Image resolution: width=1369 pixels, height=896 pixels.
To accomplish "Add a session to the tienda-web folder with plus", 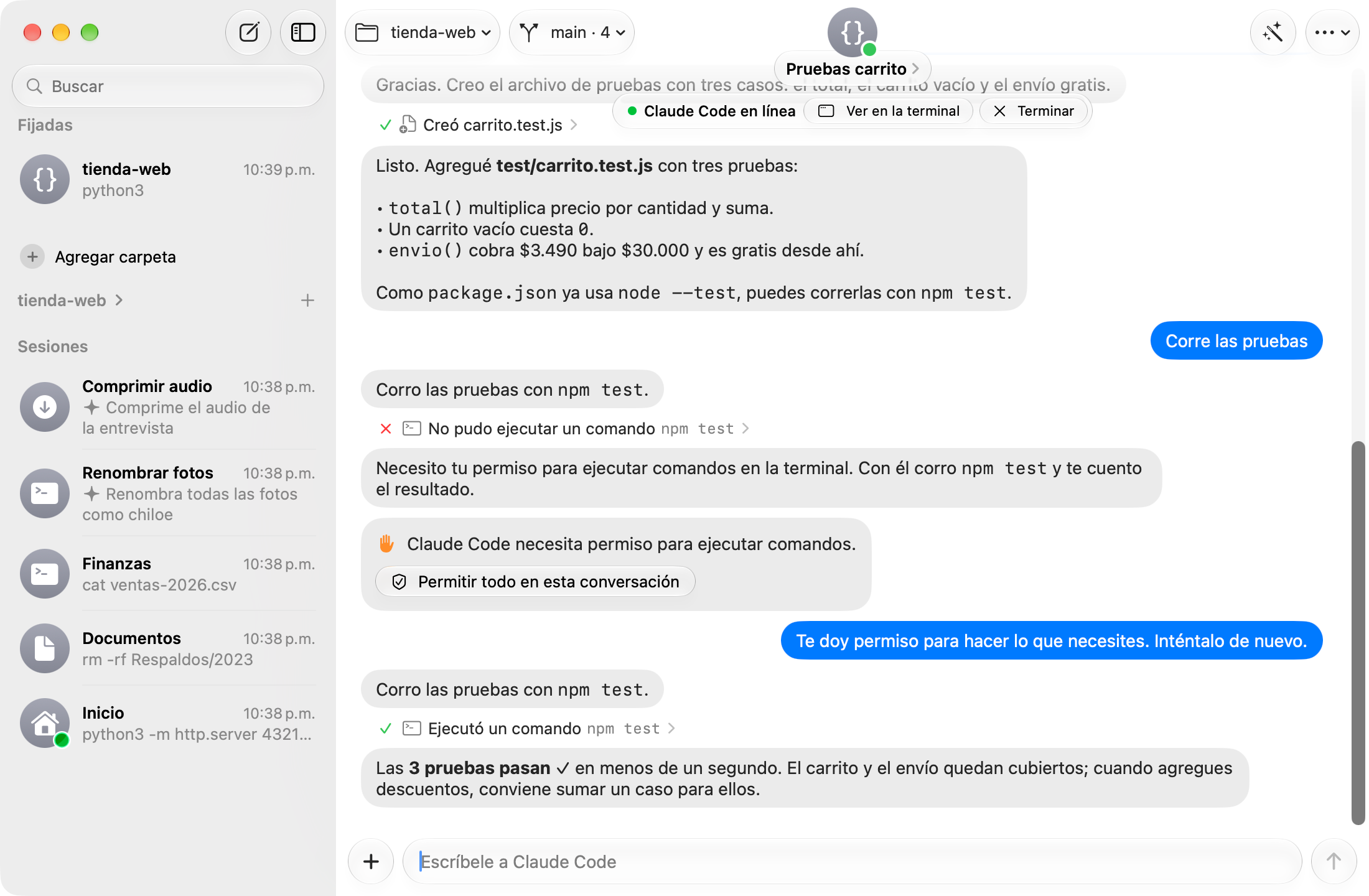I will (307, 301).
